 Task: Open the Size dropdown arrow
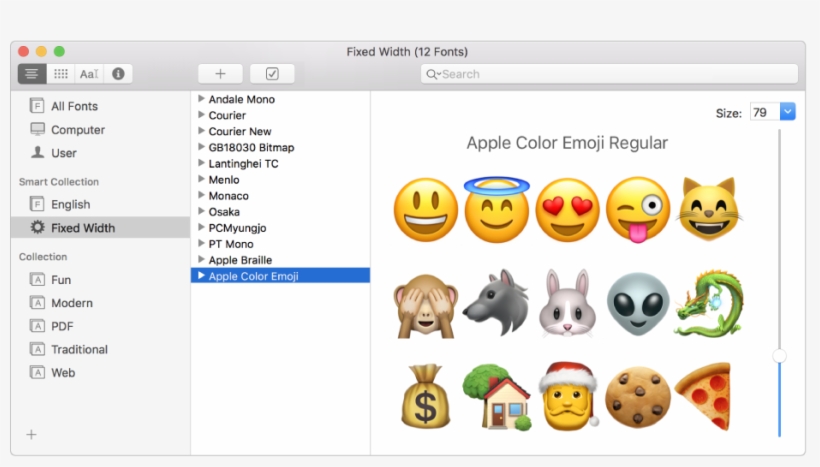pyautogui.click(x=788, y=111)
